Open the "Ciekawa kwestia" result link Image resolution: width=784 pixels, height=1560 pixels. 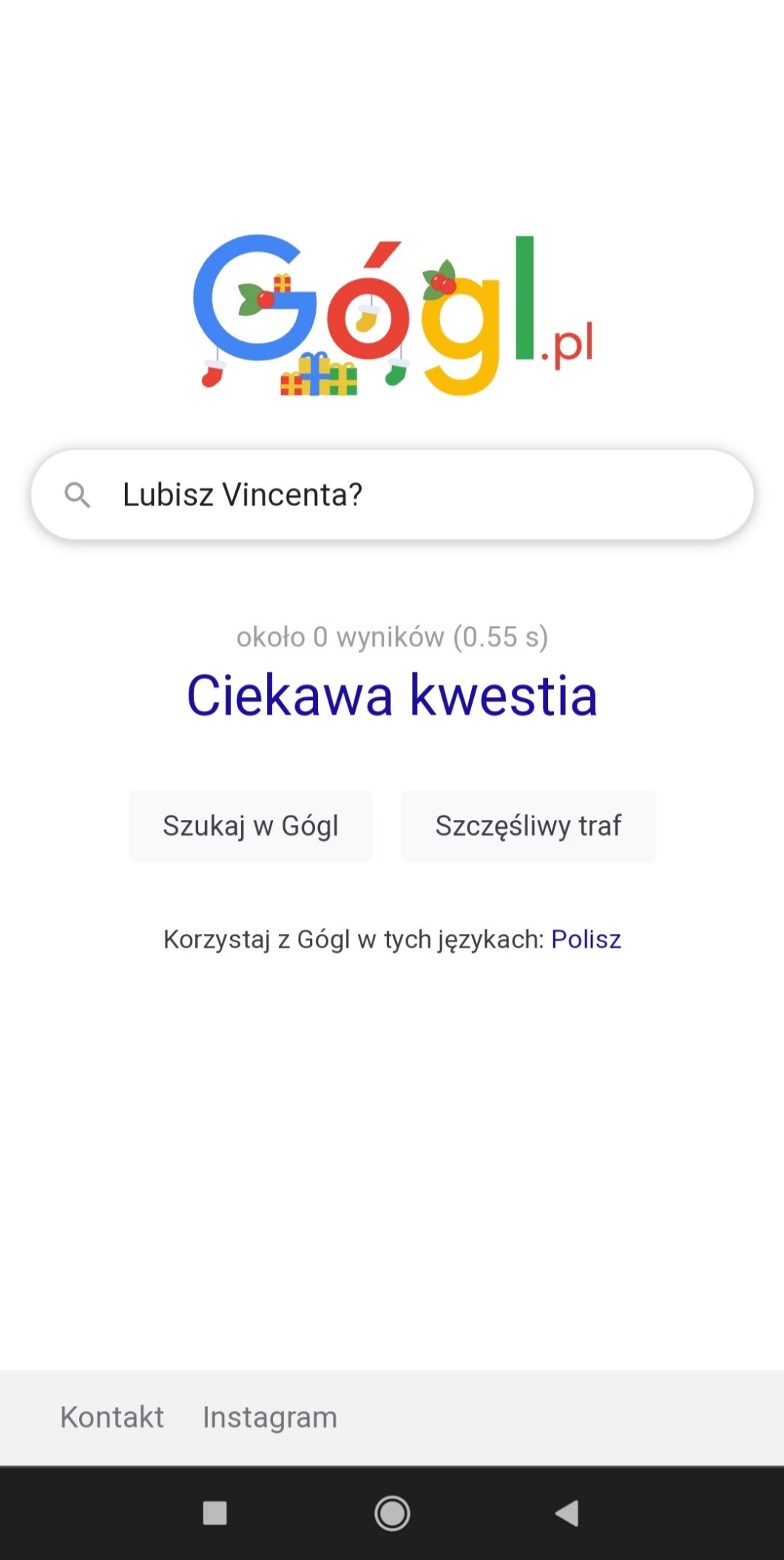tap(392, 696)
